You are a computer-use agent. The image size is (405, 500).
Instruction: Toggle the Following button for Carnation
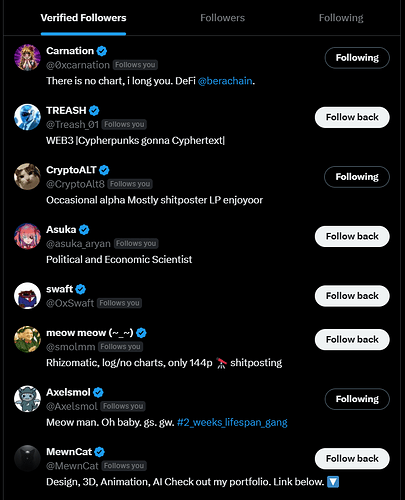point(357,58)
